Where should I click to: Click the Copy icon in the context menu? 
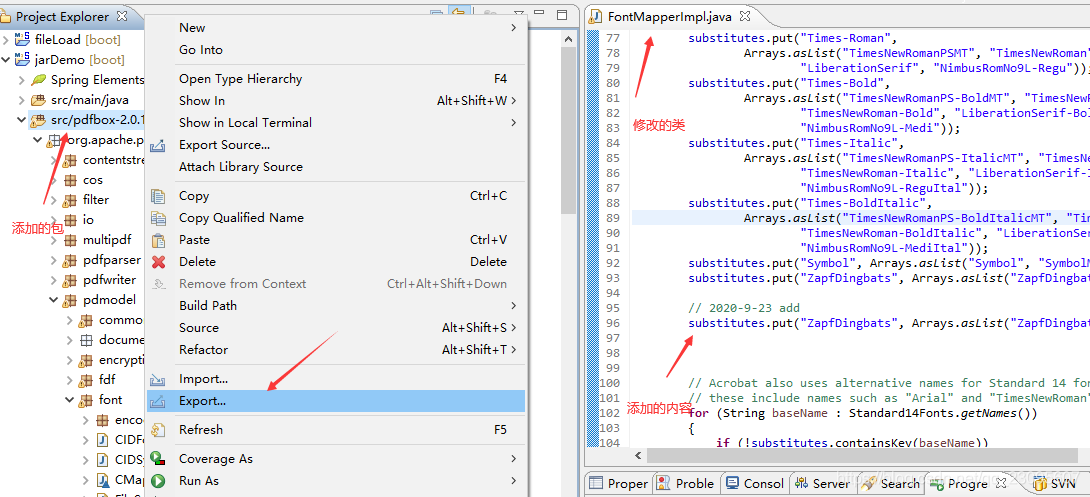158,196
